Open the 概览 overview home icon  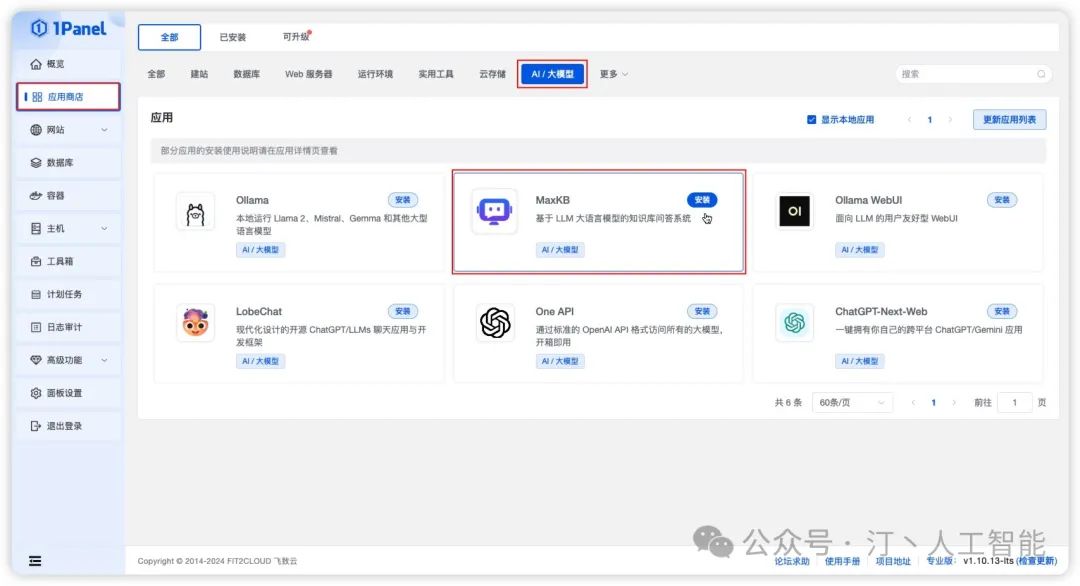click(36, 64)
